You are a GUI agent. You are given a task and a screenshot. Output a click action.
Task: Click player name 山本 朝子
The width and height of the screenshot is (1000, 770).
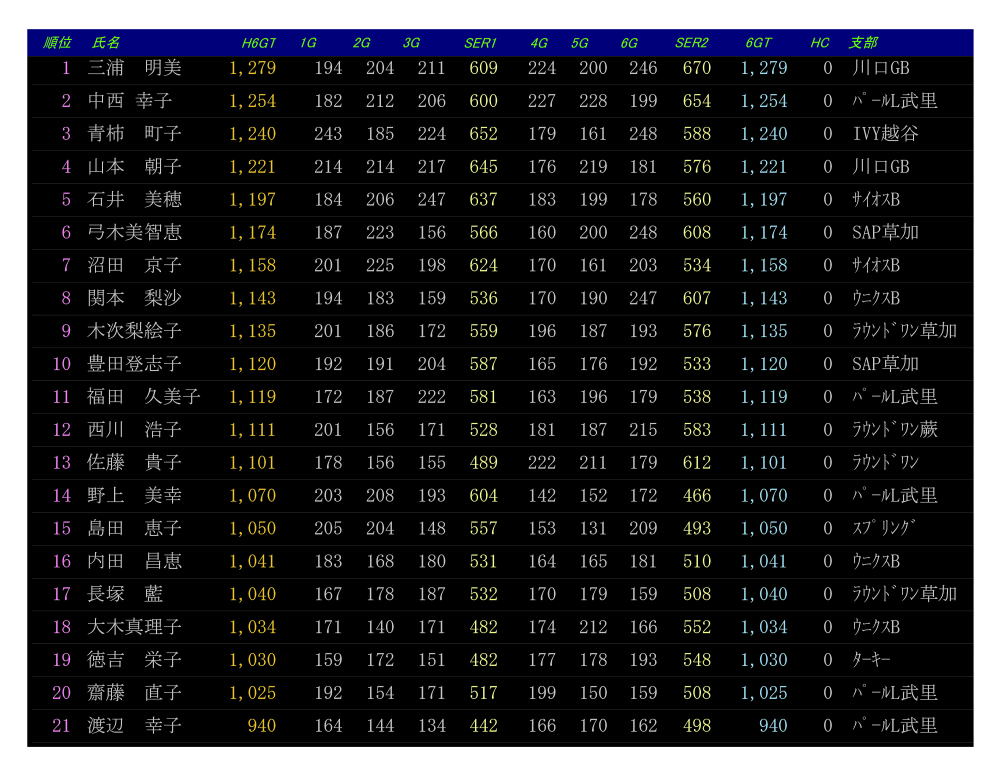(135, 167)
